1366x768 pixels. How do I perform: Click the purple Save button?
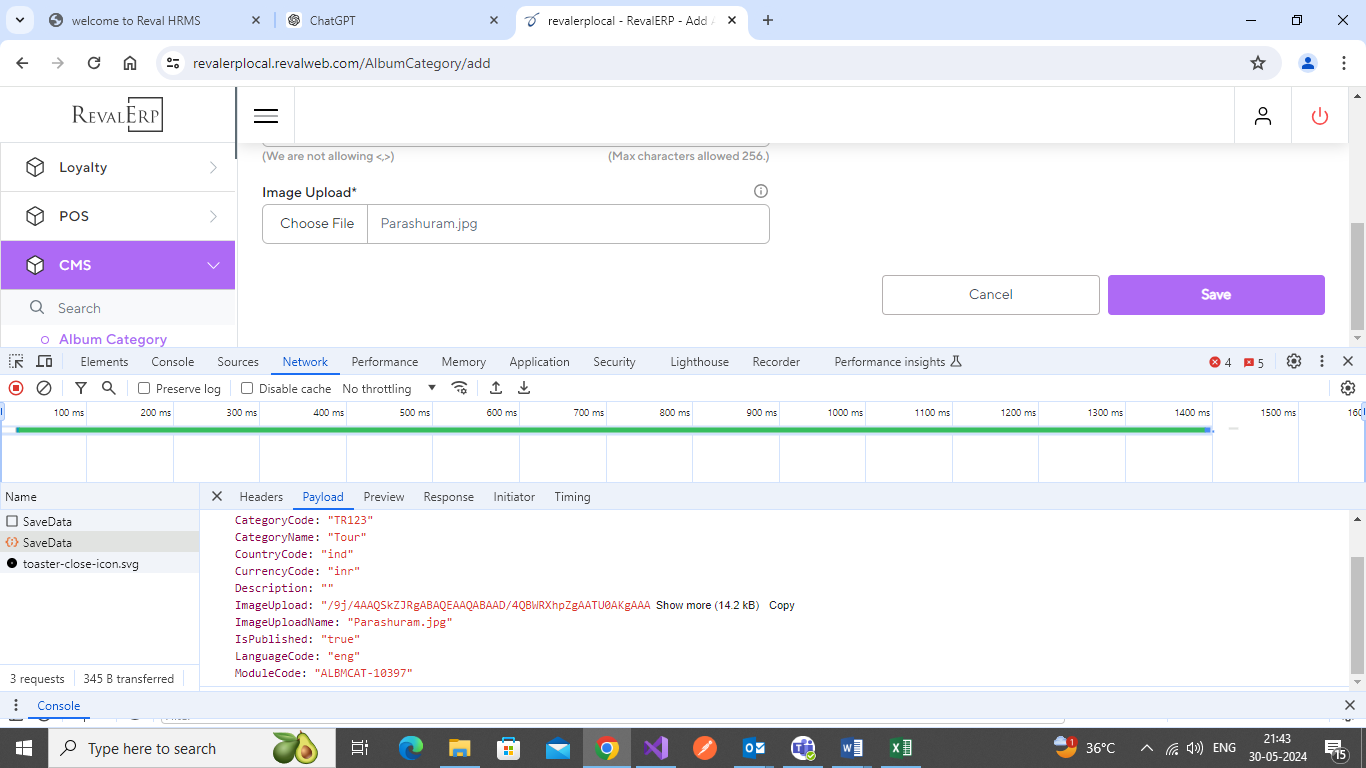[1215, 295]
